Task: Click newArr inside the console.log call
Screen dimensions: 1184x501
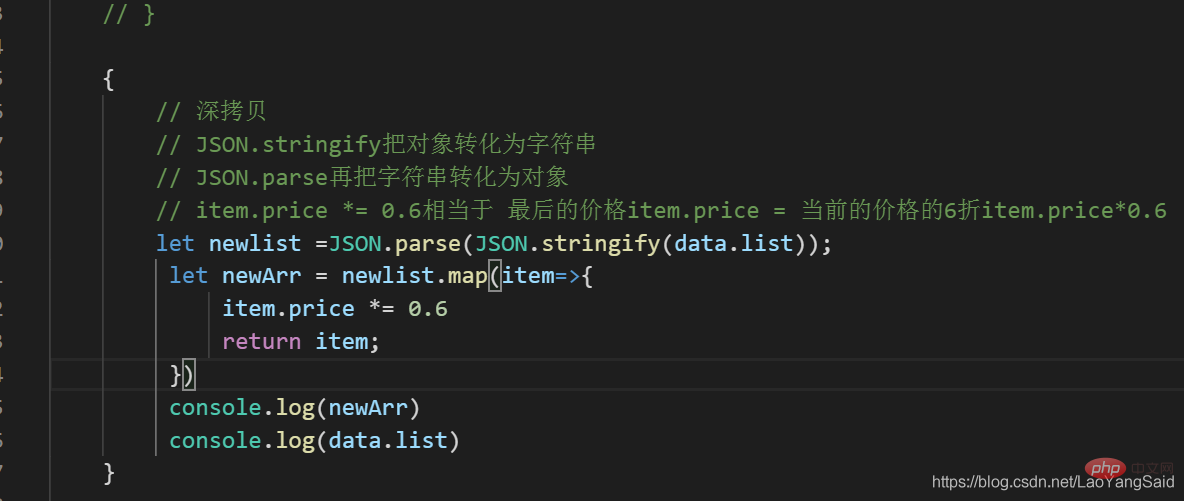Action: (x=368, y=408)
